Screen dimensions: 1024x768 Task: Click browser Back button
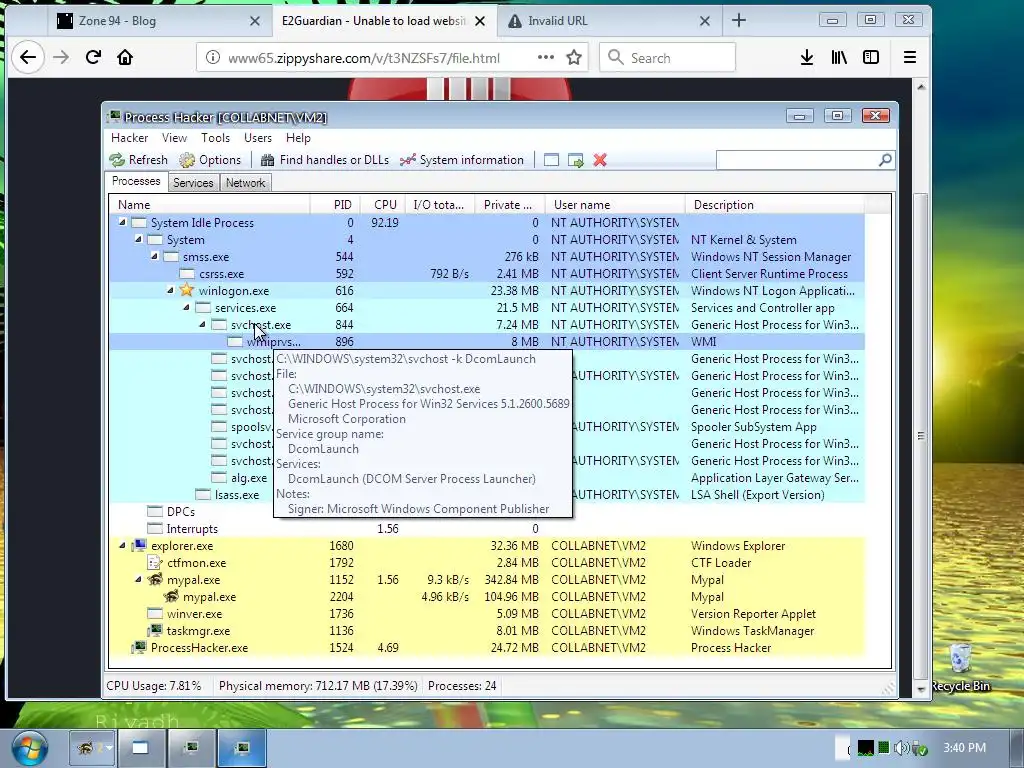point(27,57)
